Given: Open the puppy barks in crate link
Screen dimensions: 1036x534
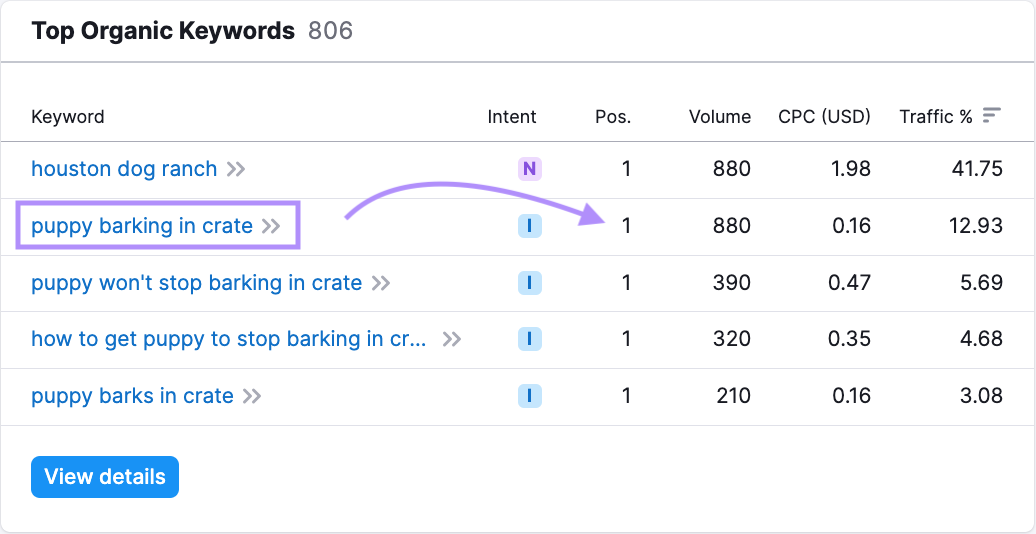Looking at the screenshot, I should tap(132, 396).
